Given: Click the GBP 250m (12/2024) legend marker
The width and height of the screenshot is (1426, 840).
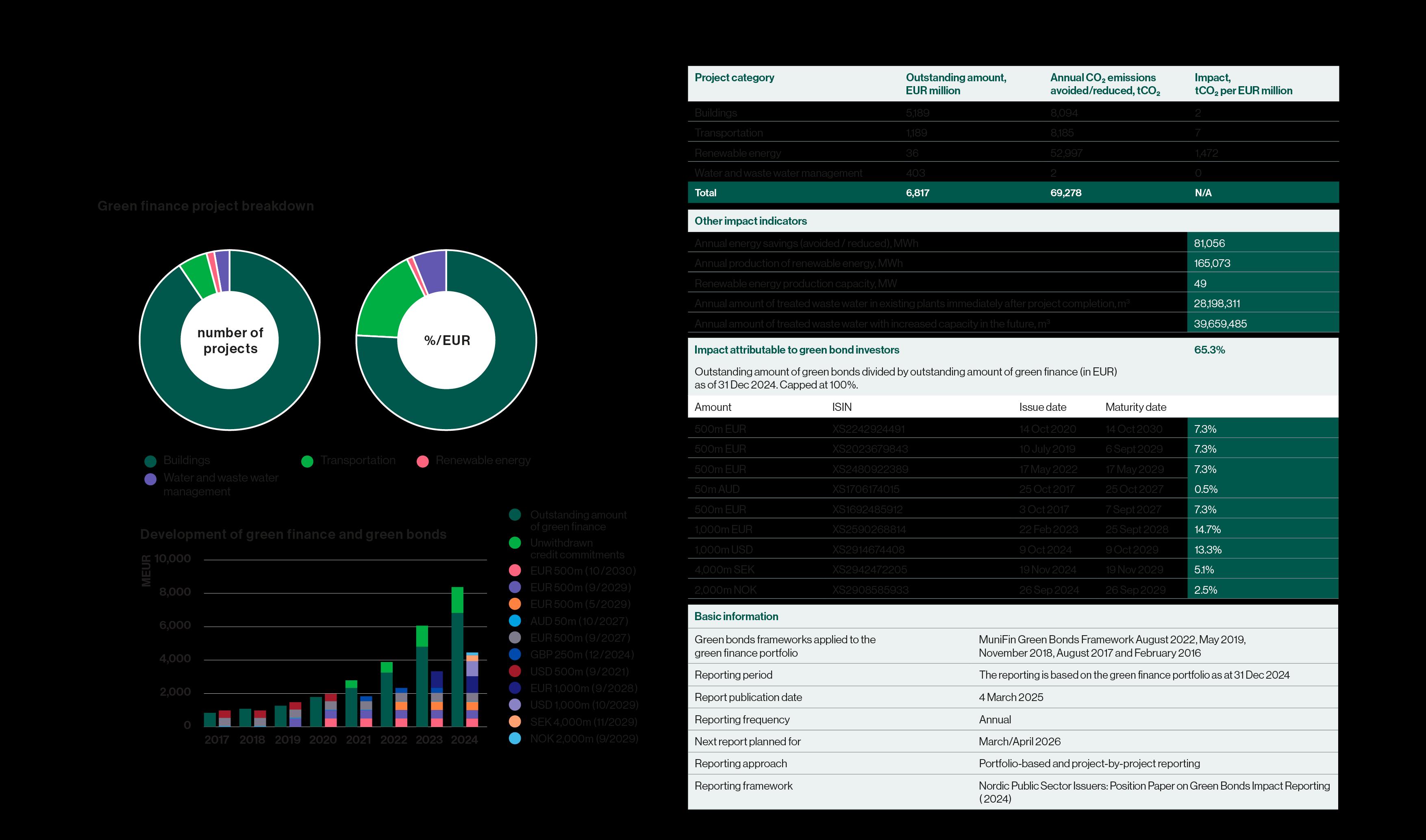Looking at the screenshot, I should (515, 654).
